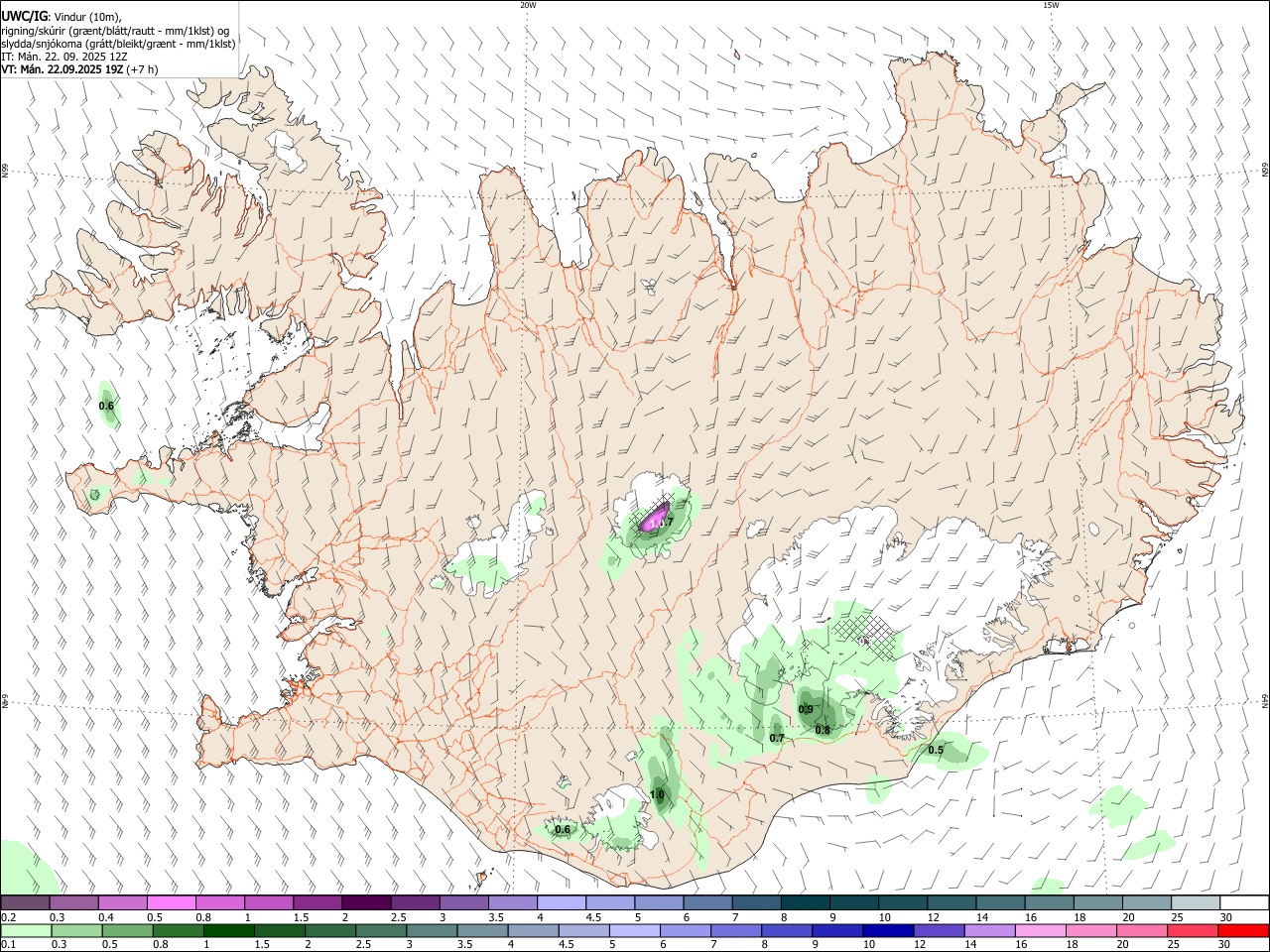The height and width of the screenshot is (952, 1270).
Task: Click the '0.8' precipitation value on map
Action: [823, 730]
